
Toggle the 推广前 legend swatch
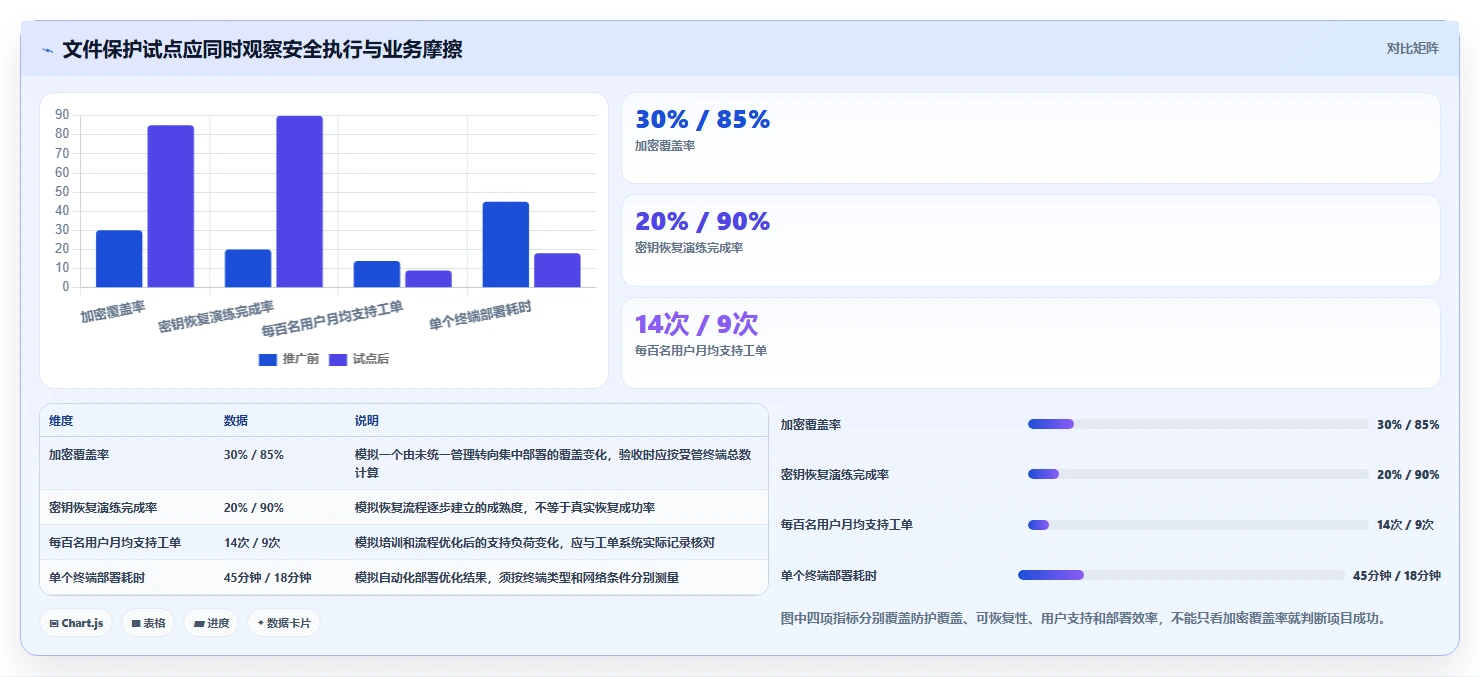coord(267,359)
